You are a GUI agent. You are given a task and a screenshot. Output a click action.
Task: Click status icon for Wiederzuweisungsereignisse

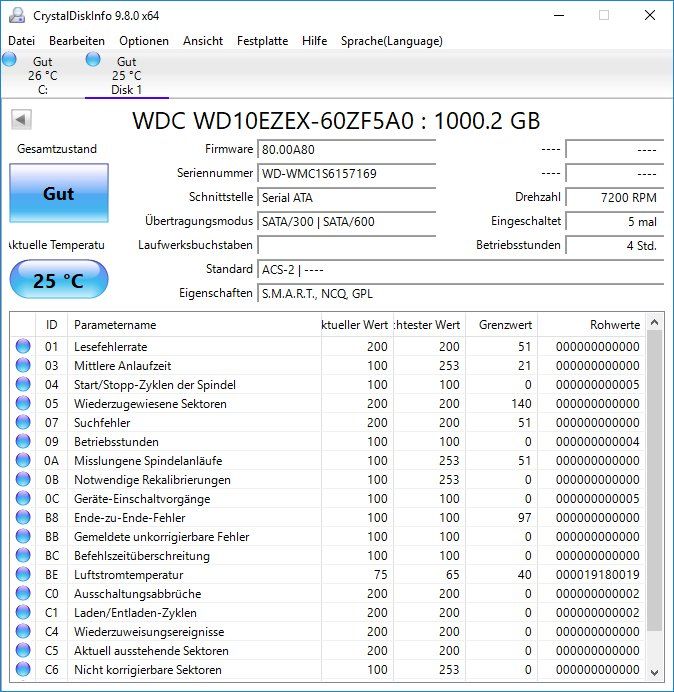click(23, 631)
